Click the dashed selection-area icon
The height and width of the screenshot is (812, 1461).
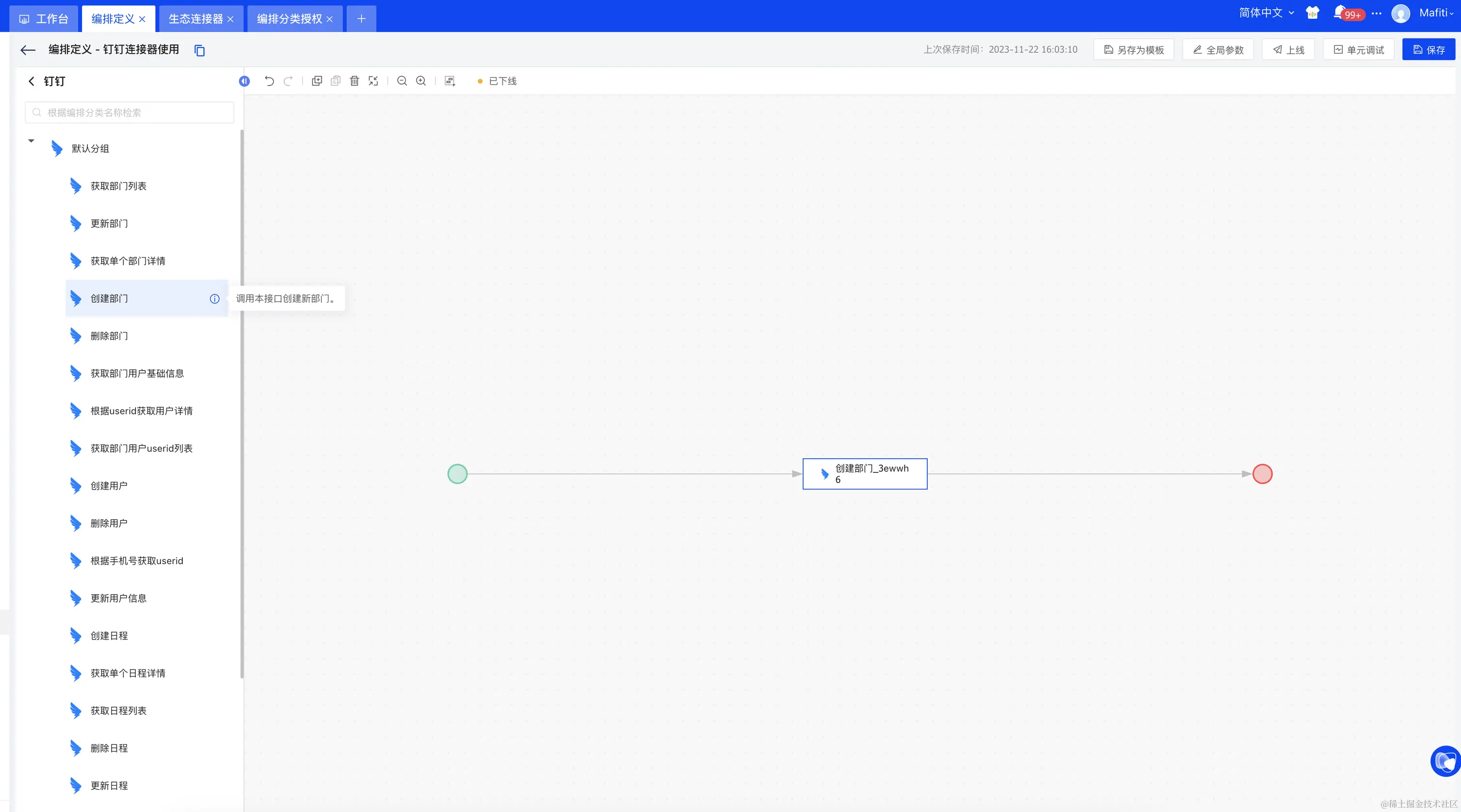tap(450, 81)
